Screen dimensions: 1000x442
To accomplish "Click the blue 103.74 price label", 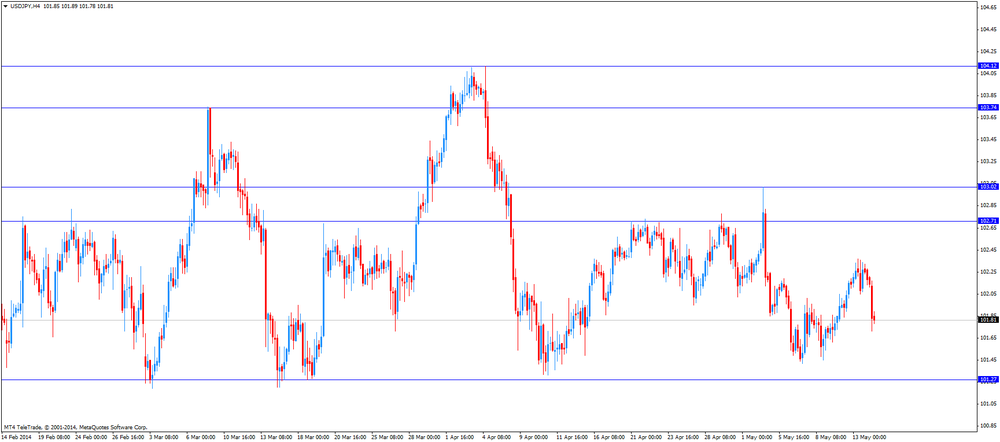I will [988, 108].
